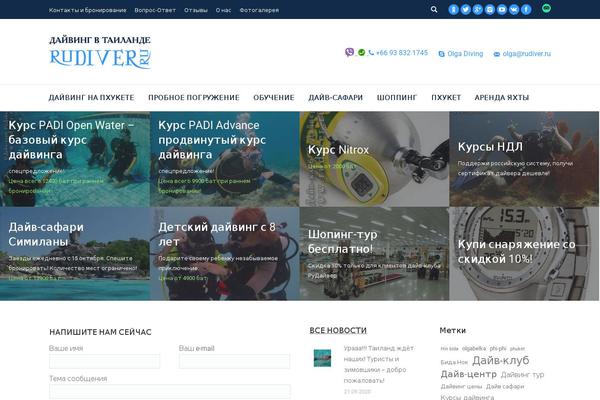Click the green chat bubble icon
Screen dimensions: 600x400
point(546,8)
